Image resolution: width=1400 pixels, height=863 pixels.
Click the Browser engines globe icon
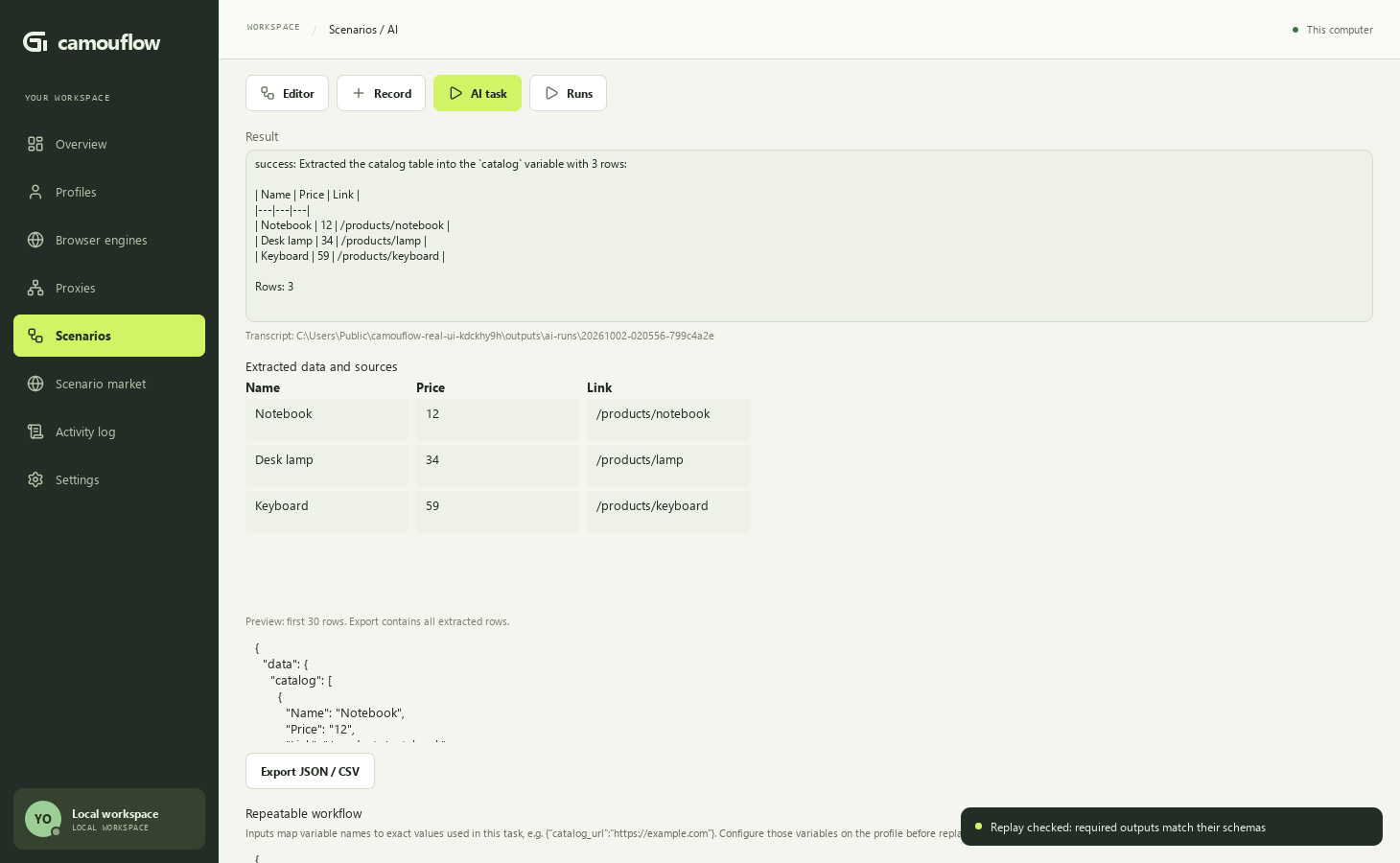[x=35, y=240]
